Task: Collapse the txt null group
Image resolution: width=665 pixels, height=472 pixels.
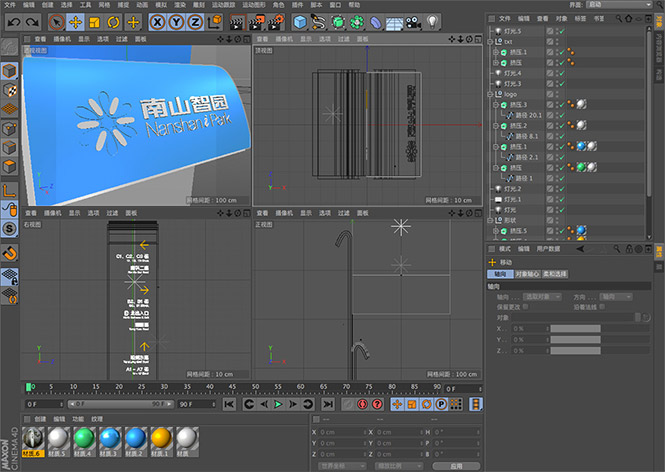Action: [490, 42]
